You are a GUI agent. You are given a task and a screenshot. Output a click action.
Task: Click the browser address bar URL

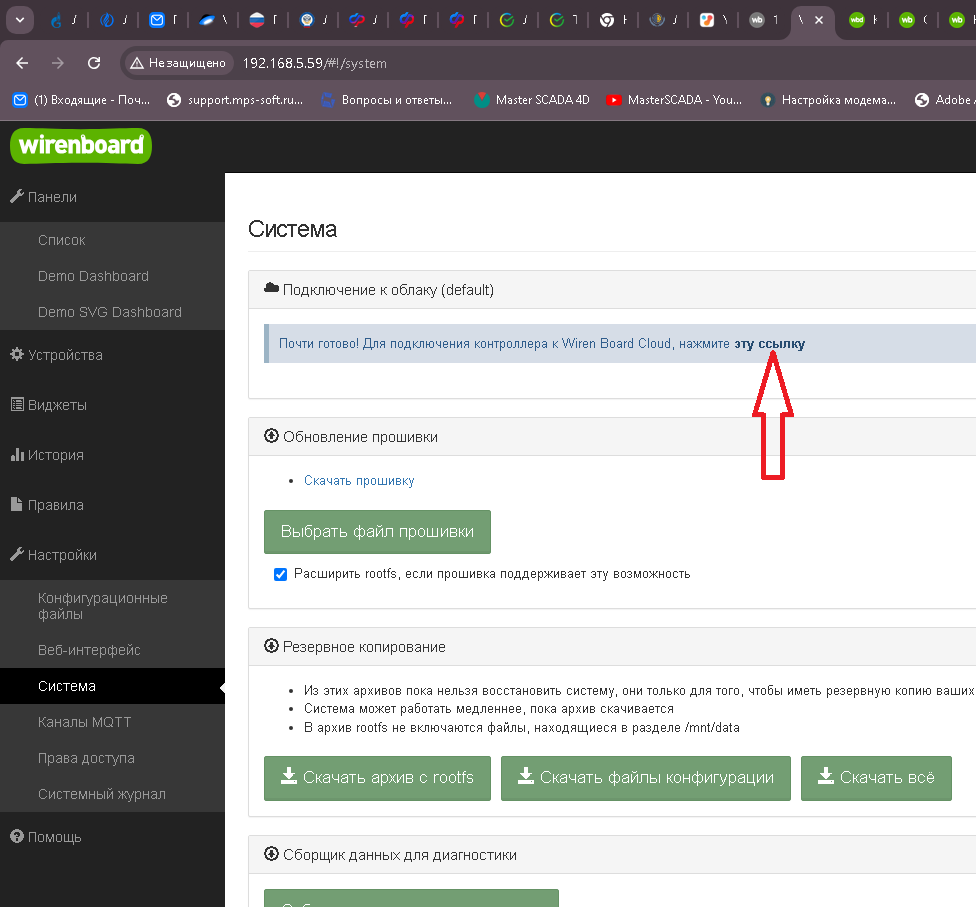click(x=314, y=63)
